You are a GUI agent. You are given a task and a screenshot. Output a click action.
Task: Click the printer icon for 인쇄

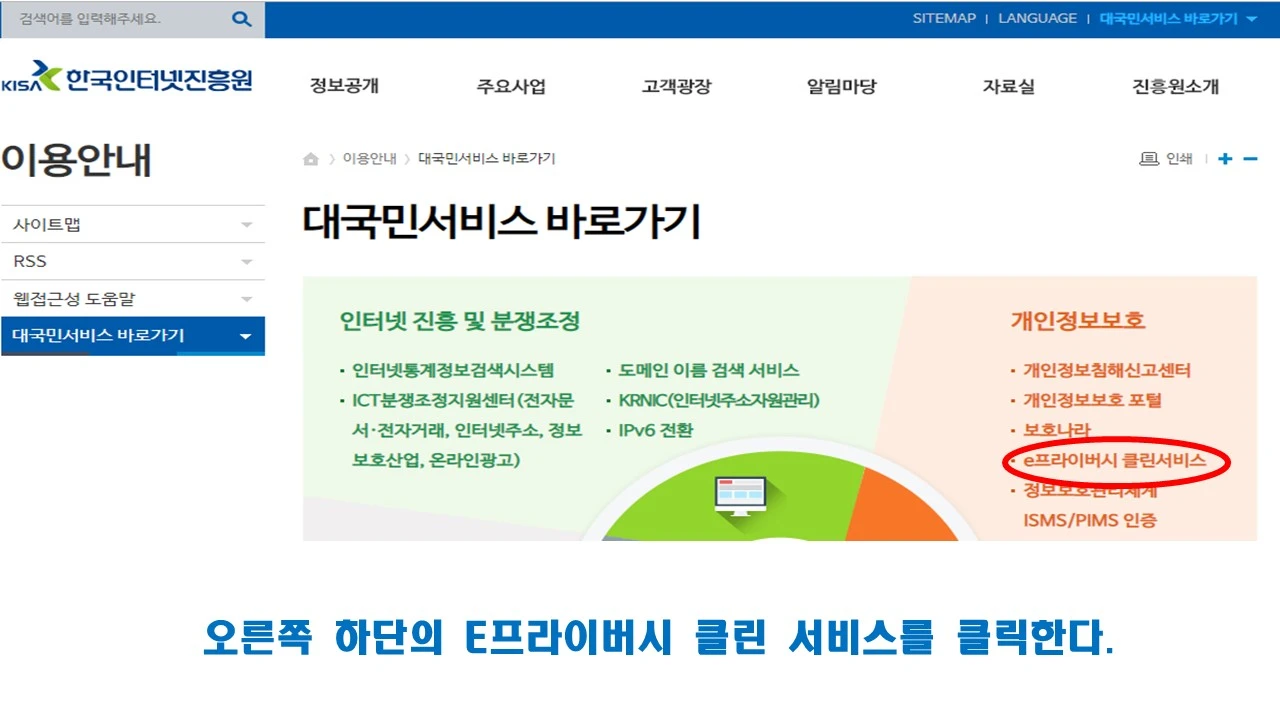(1149, 159)
